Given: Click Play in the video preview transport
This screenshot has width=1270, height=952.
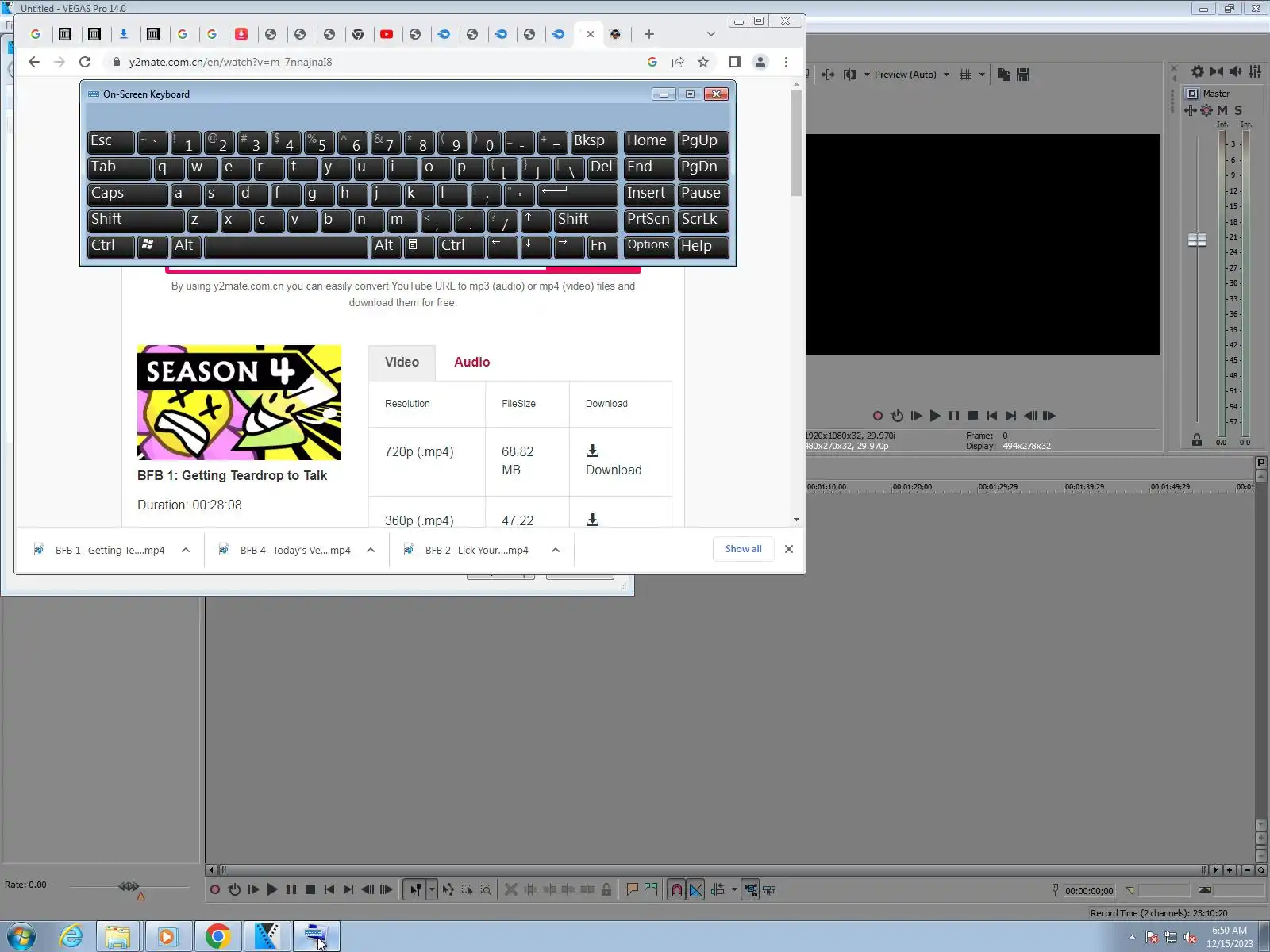Looking at the screenshot, I should coord(935,416).
